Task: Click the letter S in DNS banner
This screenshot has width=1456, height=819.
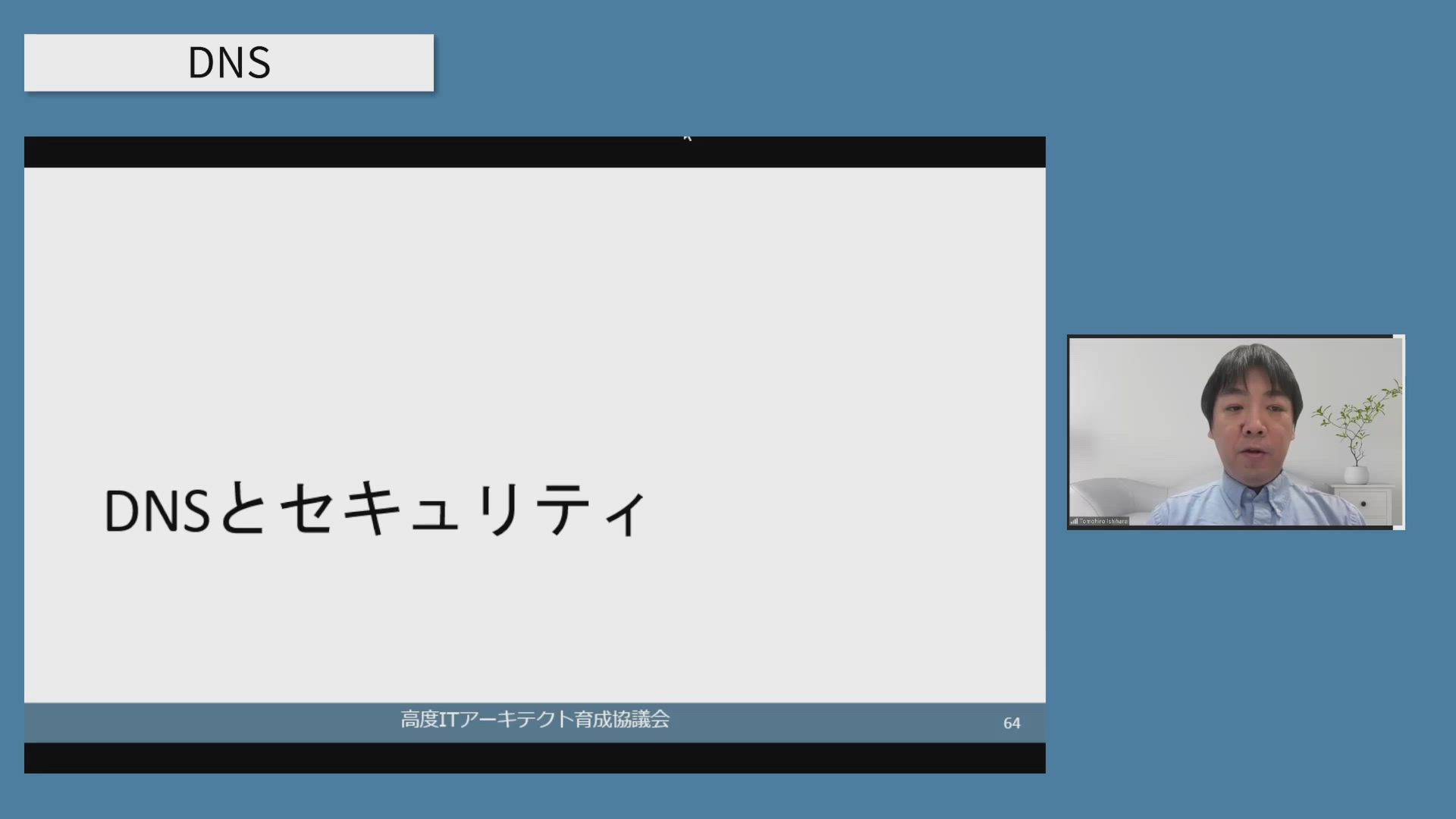Action: tap(258, 63)
